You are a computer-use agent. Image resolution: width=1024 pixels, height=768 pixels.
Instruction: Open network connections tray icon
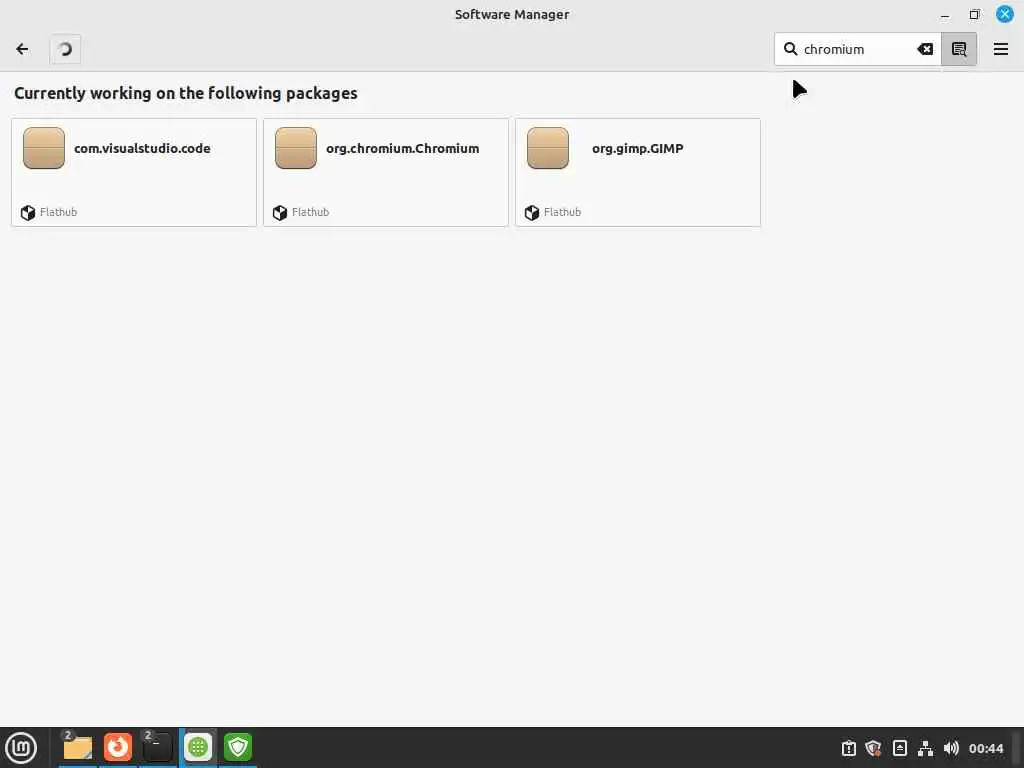[x=925, y=748]
